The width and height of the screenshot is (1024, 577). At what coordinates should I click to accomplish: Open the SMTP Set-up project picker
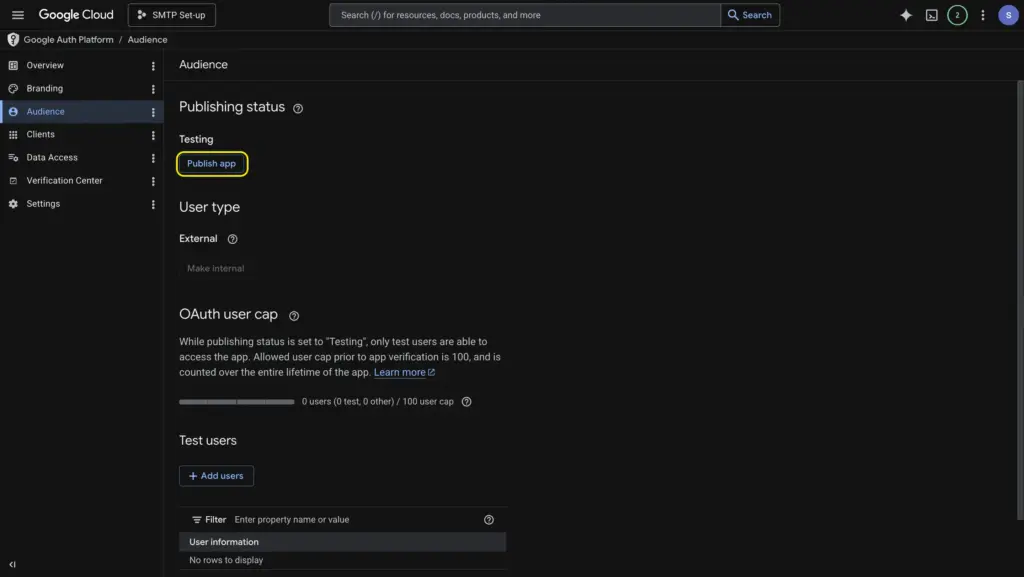(x=172, y=14)
